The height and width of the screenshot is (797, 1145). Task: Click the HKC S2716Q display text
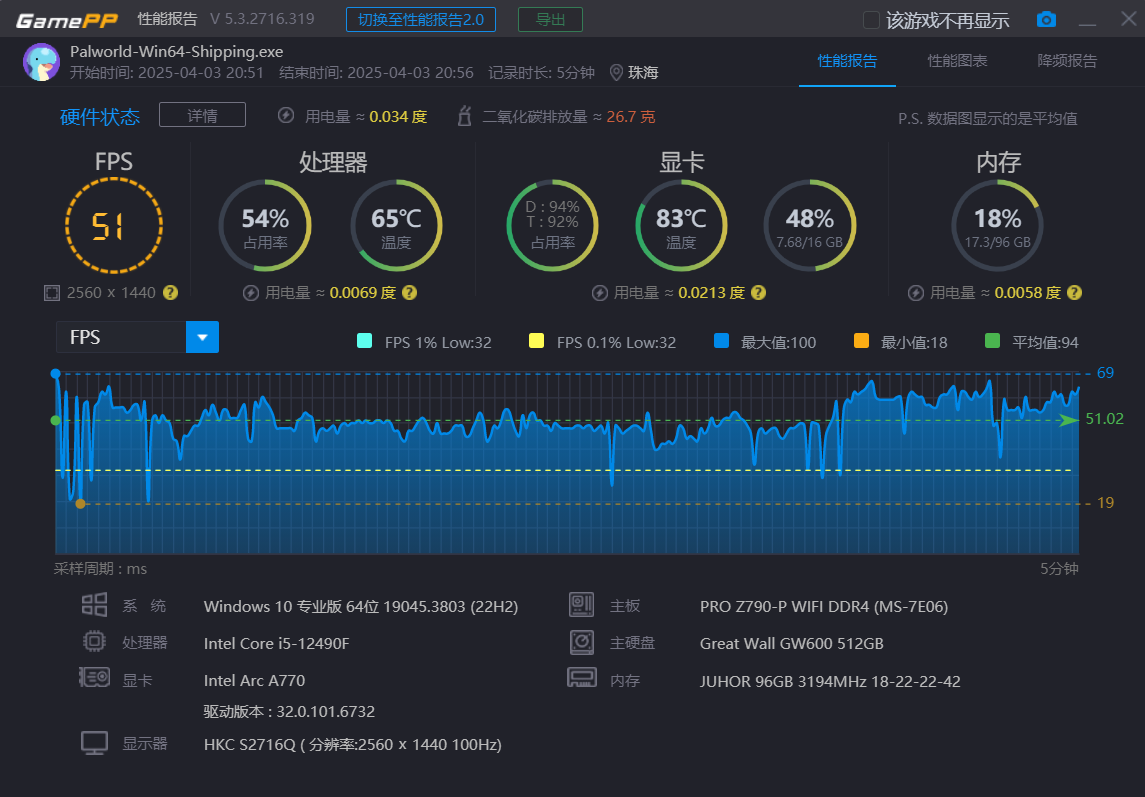tap(353, 744)
